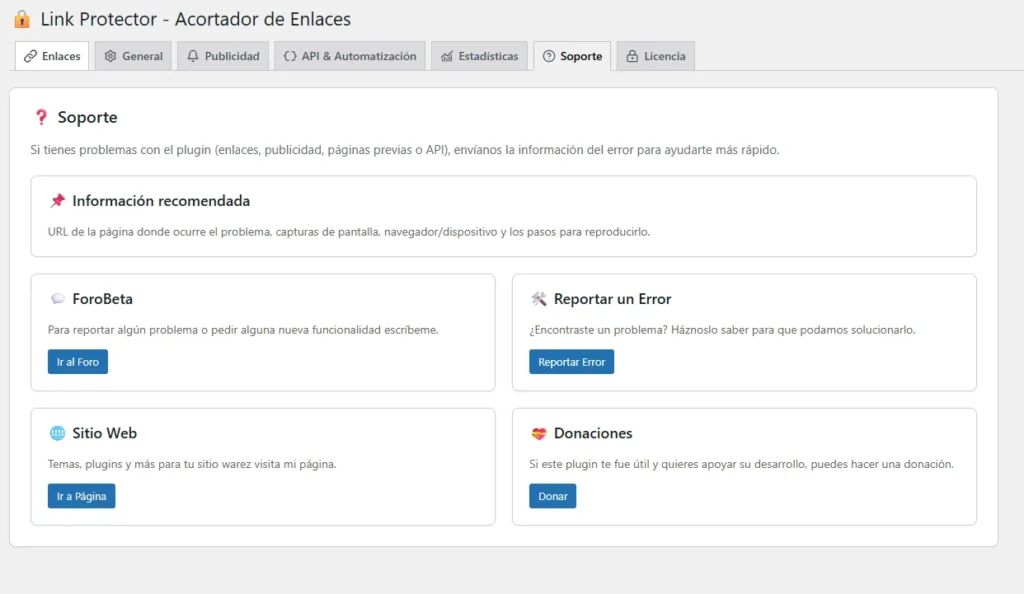Click the Reportar Error button
1024x594 pixels.
pos(571,362)
